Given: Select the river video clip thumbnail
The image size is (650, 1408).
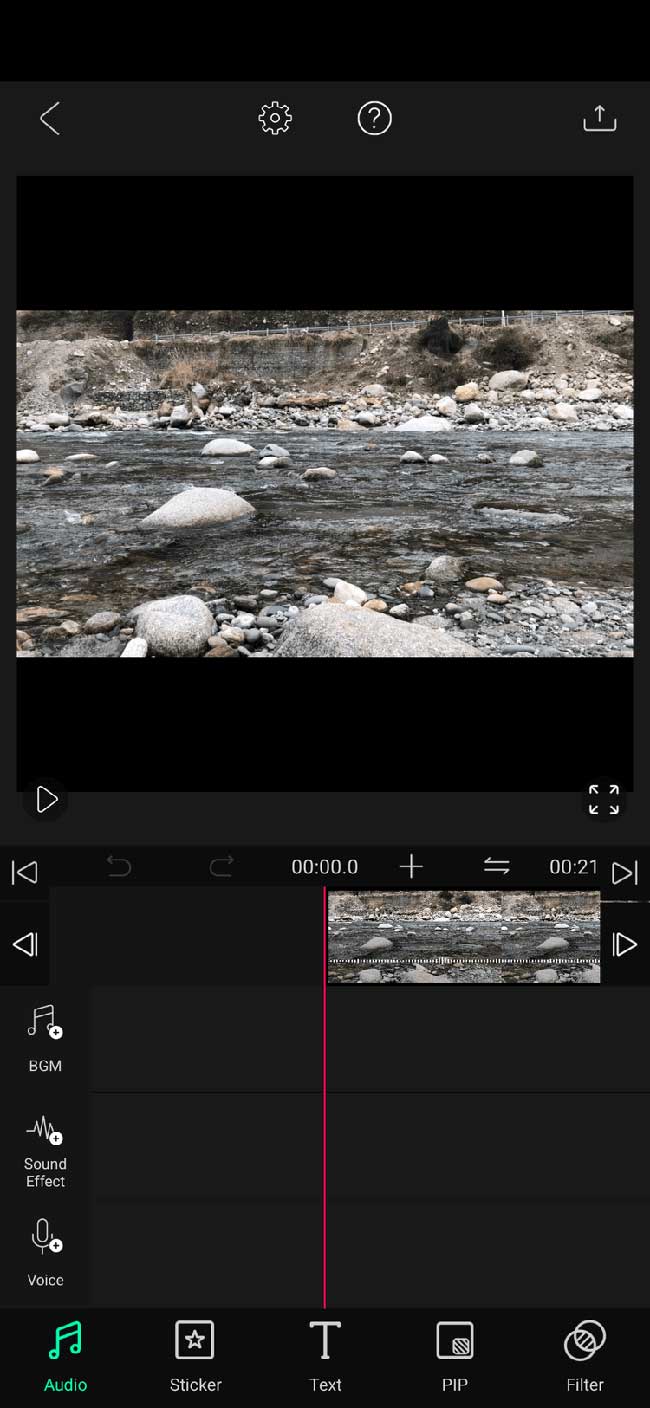Looking at the screenshot, I should pos(464,937).
